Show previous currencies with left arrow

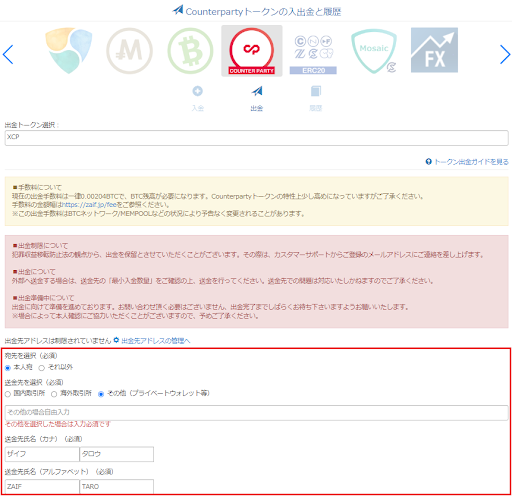click(x=8, y=54)
